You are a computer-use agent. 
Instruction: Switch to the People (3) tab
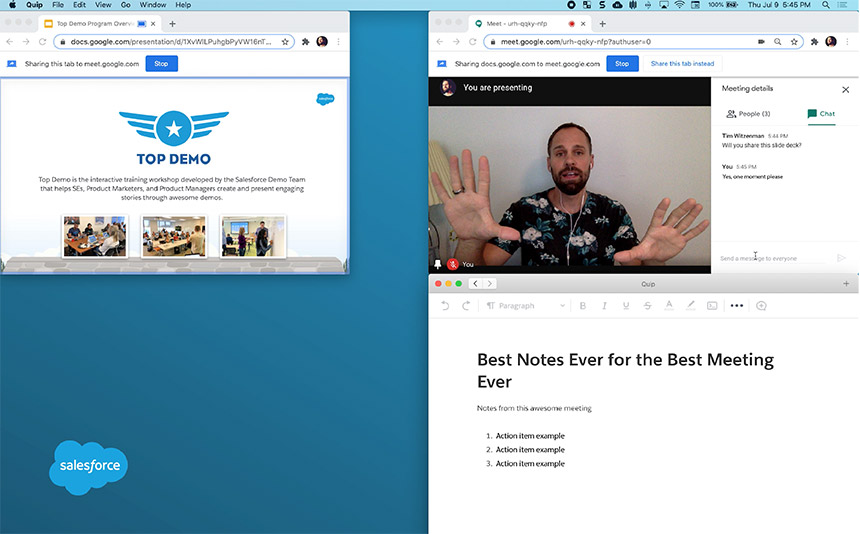point(748,114)
